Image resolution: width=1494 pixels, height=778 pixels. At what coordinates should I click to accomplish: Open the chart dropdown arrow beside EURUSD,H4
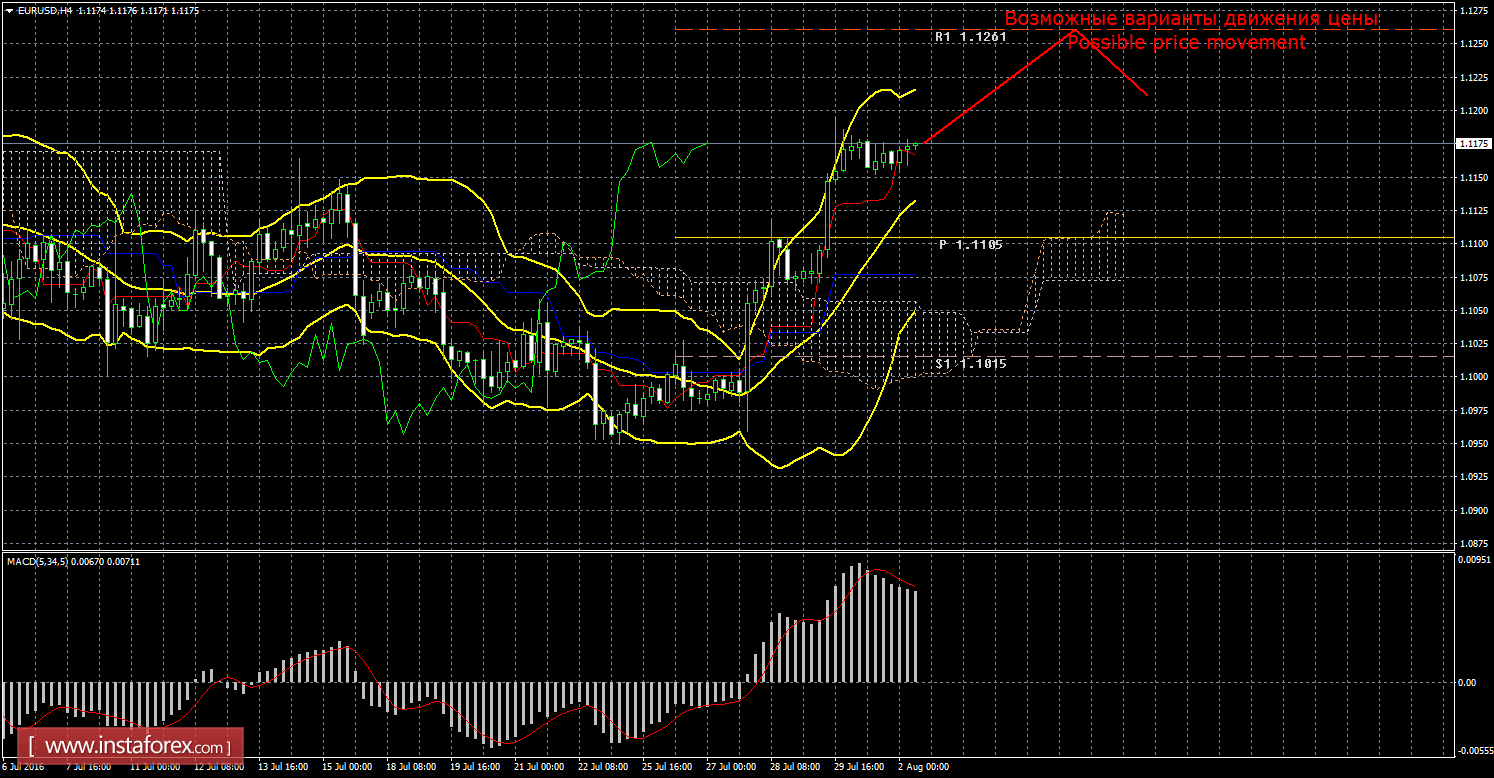[9, 10]
